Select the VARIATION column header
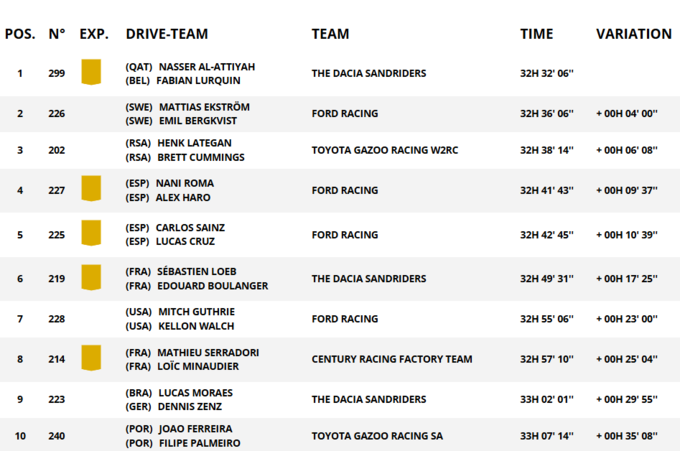This screenshot has width=680, height=451. [x=633, y=34]
